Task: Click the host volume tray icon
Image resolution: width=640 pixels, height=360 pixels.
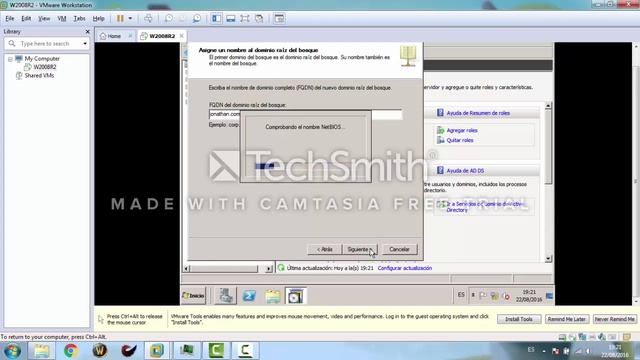Action: tap(588, 351)
